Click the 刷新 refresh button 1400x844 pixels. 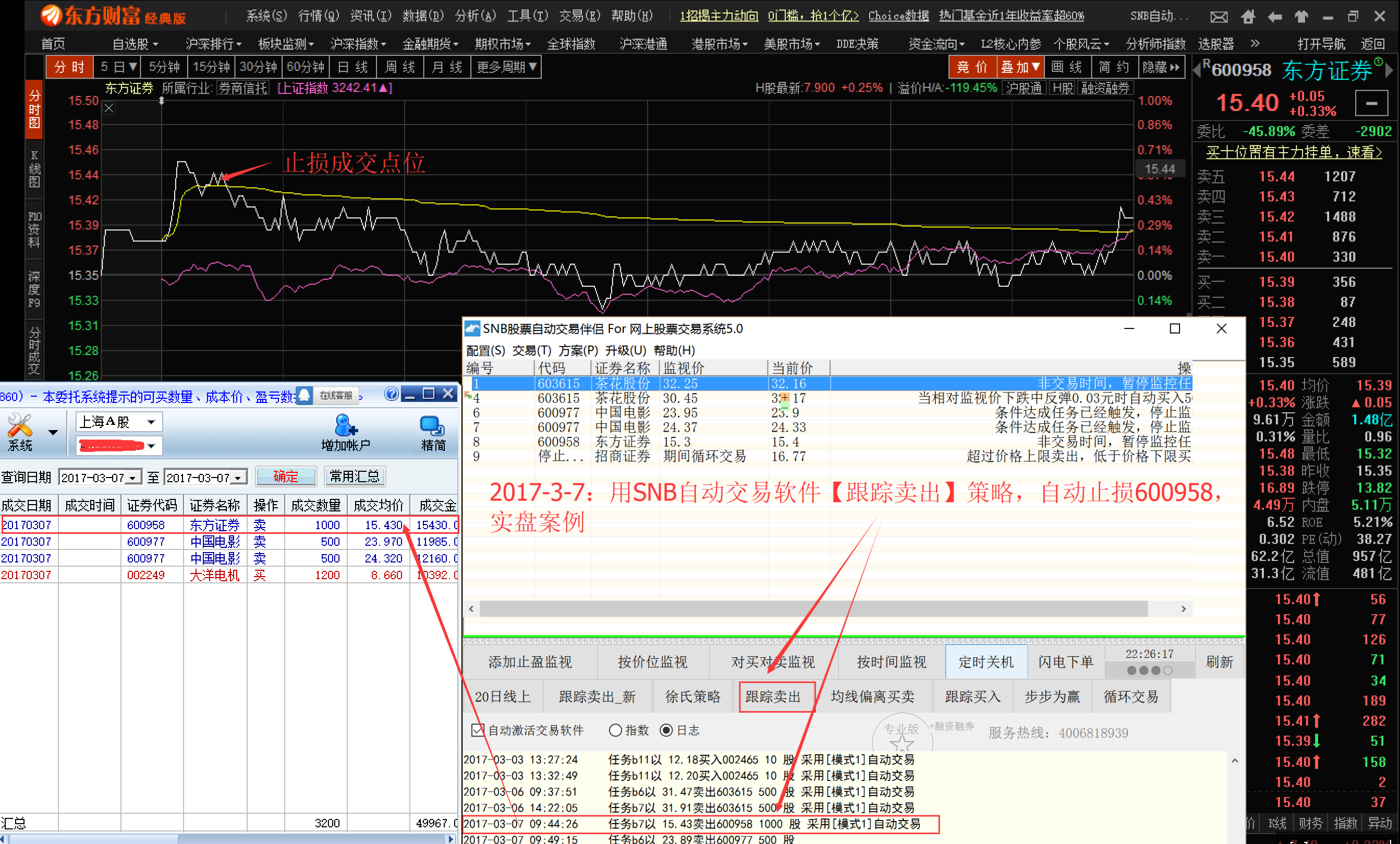(1219, 662)
